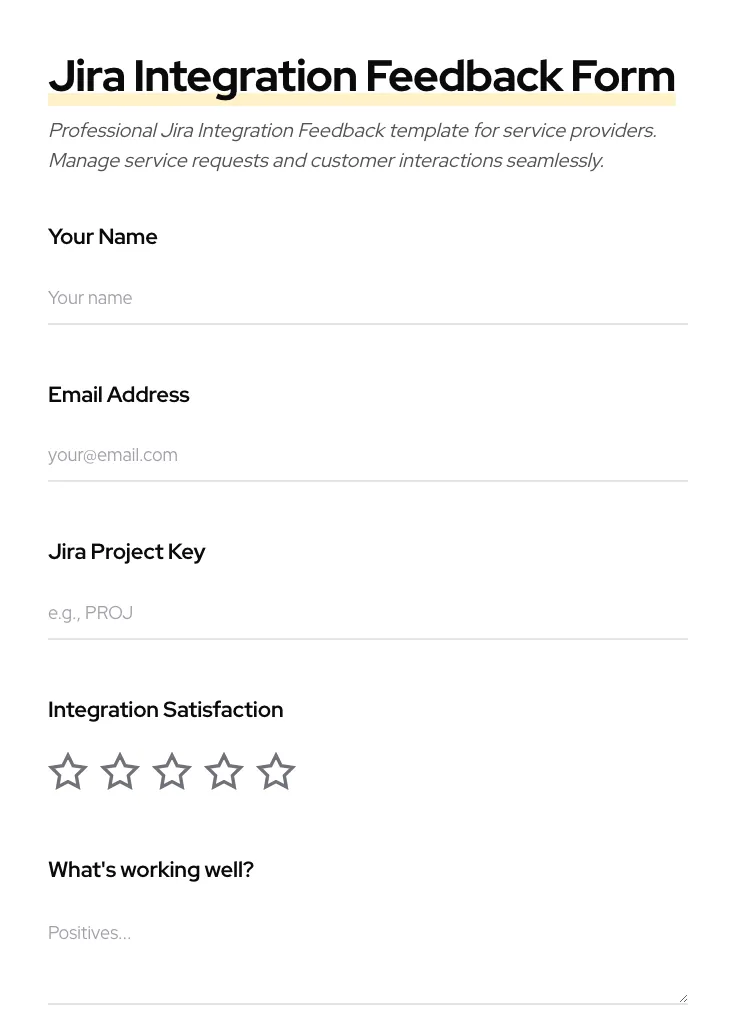This screenshot has width=736, height=1024.
Task: Click the middle star of the rating row
Action: 172,771
